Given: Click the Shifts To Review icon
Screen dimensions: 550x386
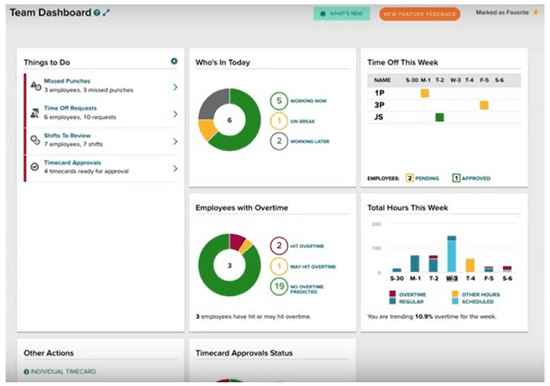Looking at the screenshot, I should 35,140.
